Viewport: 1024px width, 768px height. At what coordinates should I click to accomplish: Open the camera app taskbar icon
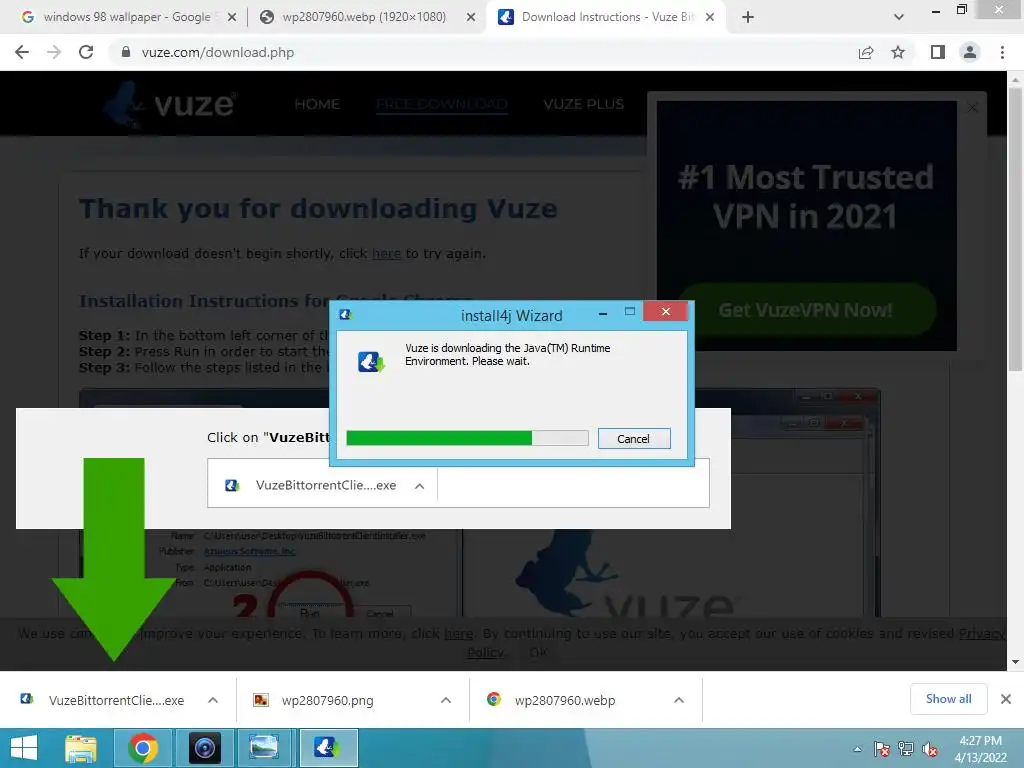pos(204,748)
